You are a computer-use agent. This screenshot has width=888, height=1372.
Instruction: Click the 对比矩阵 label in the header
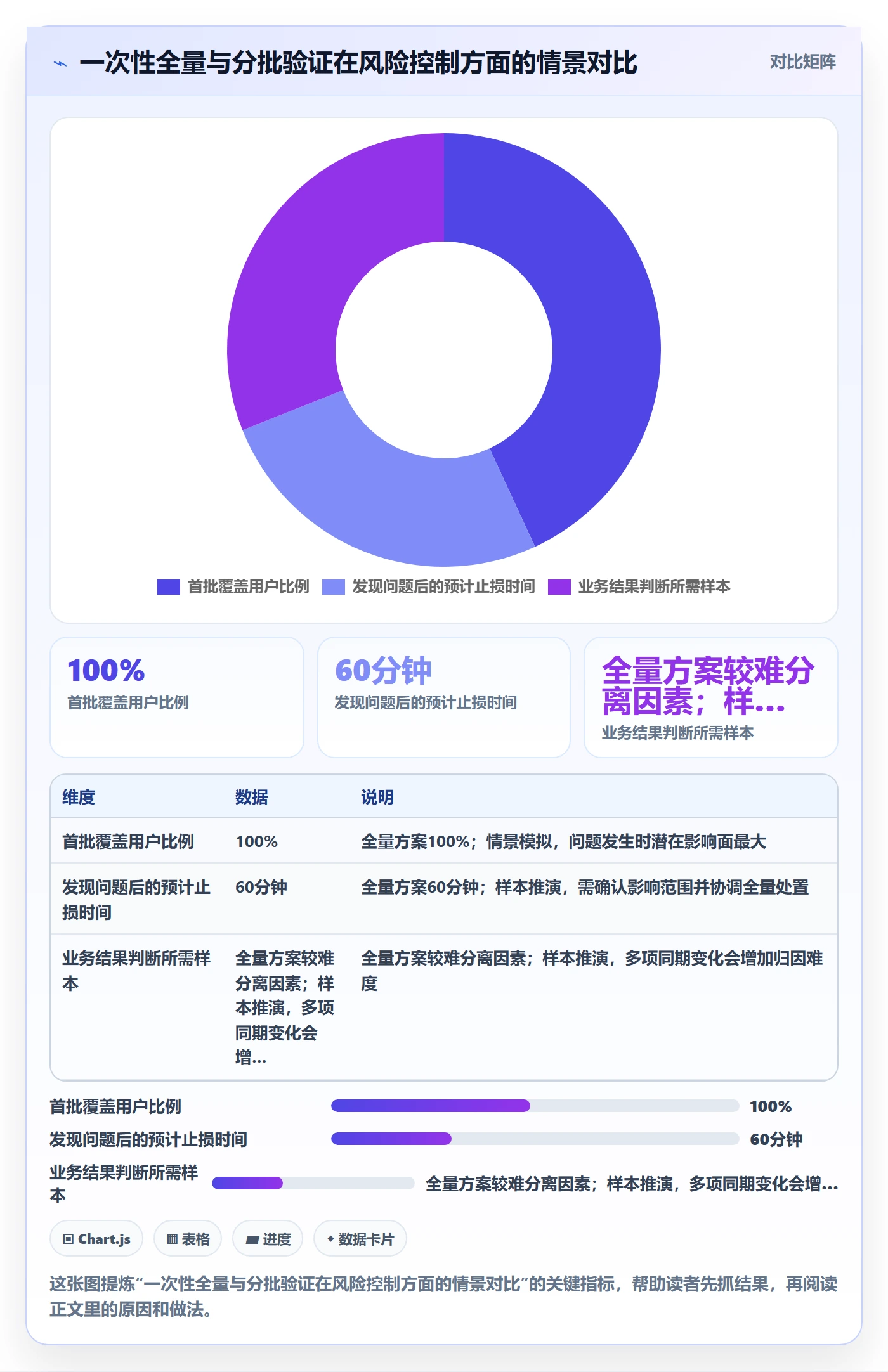click(802, 62)
